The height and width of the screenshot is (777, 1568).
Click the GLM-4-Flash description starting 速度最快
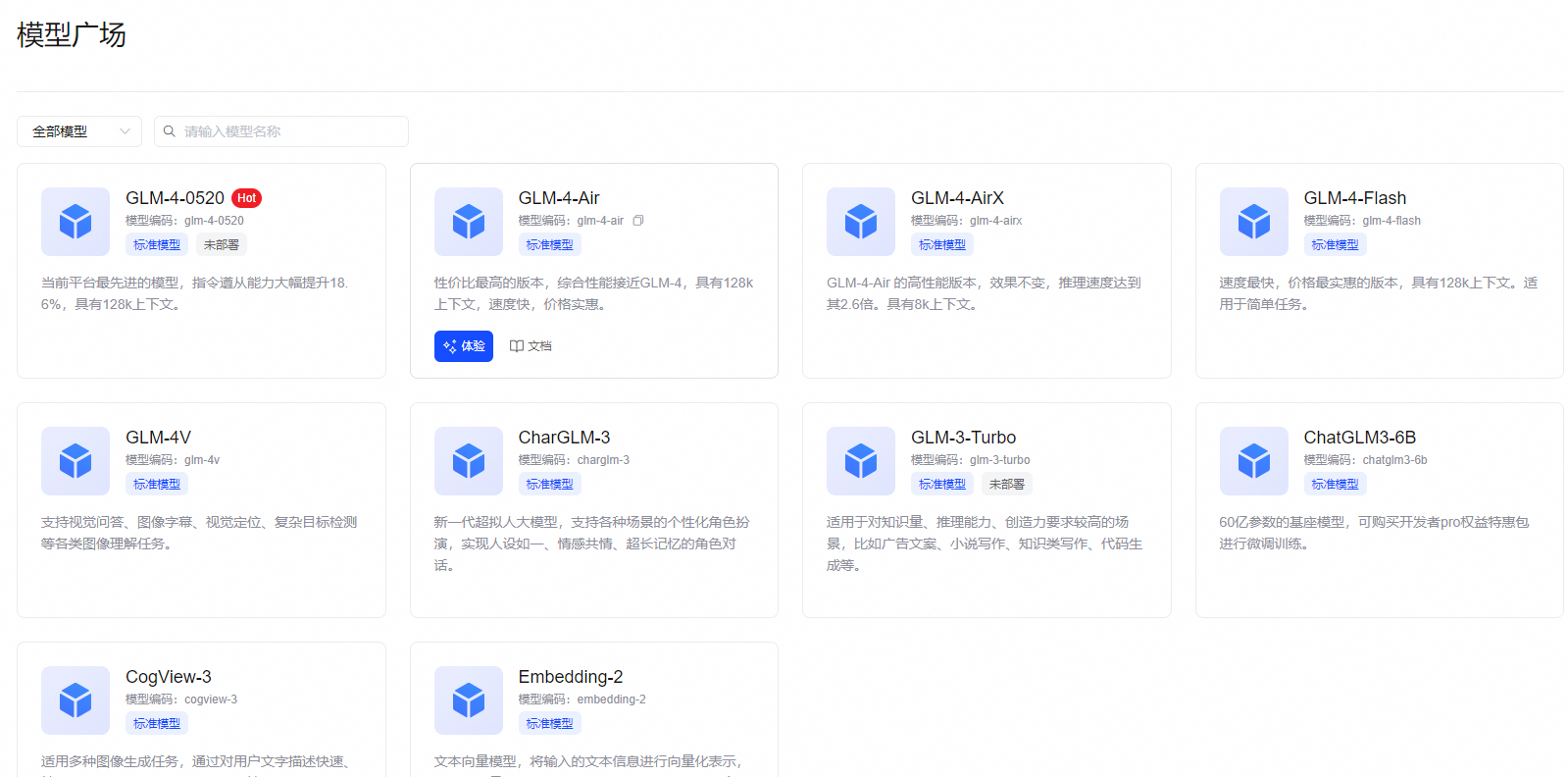click(1378, 293)
